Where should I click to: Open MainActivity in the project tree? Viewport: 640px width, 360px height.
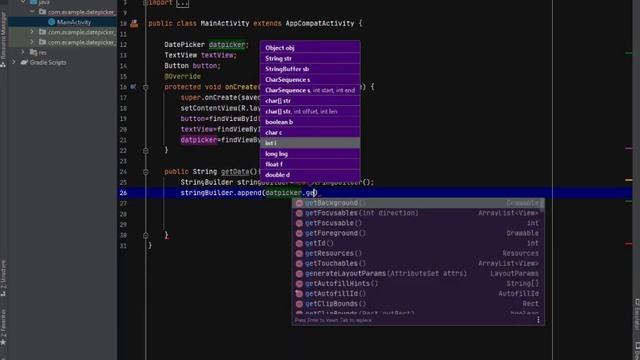[73, 22]
